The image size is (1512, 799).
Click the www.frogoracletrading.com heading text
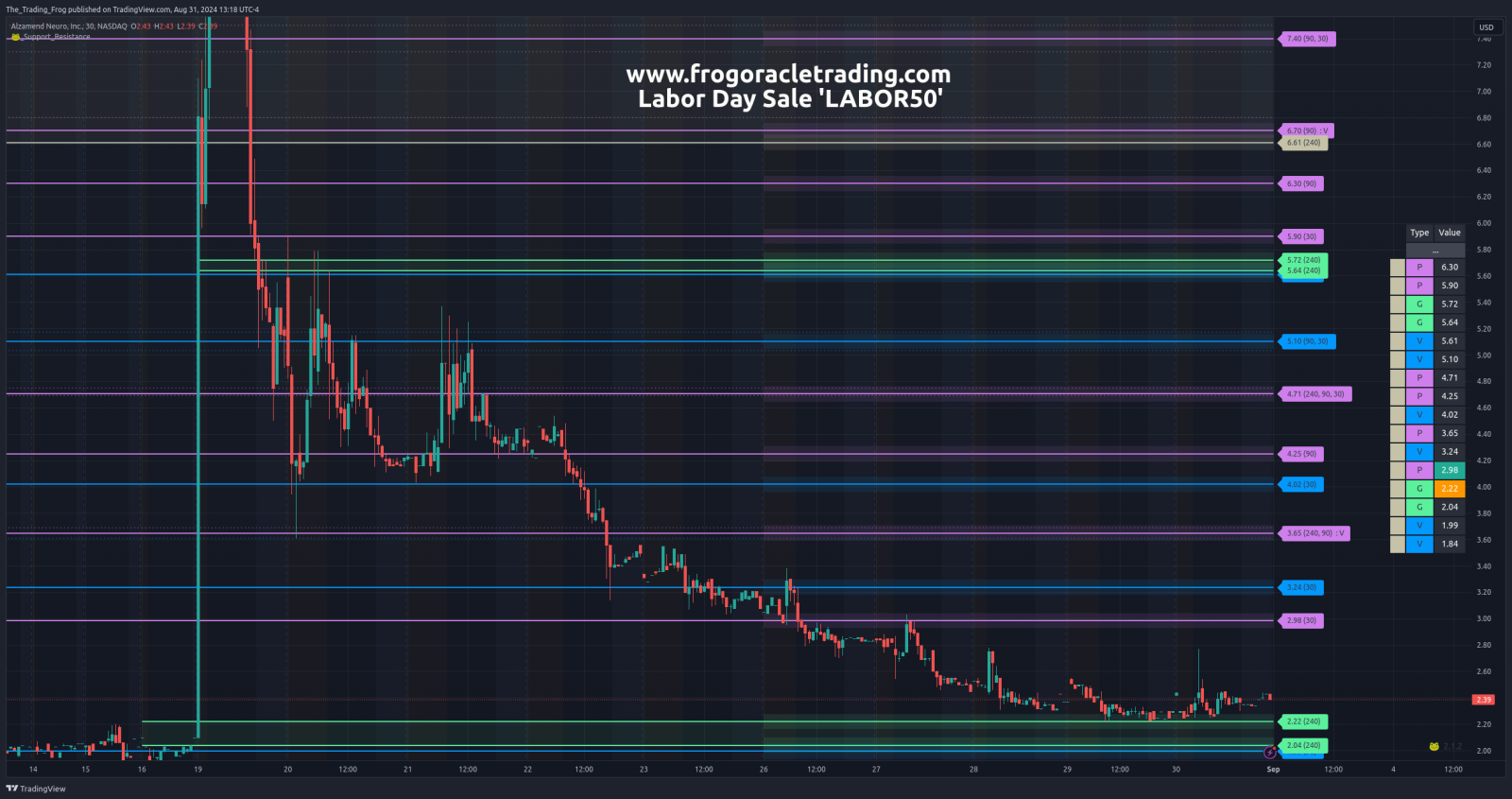pyautogui.click(x=788, y=74)
